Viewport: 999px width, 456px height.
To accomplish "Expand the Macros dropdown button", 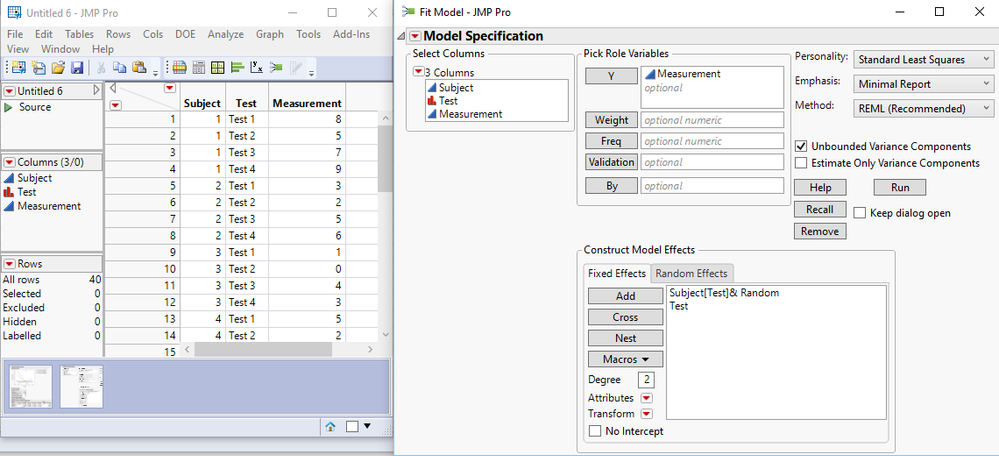I will coord(625,359).
